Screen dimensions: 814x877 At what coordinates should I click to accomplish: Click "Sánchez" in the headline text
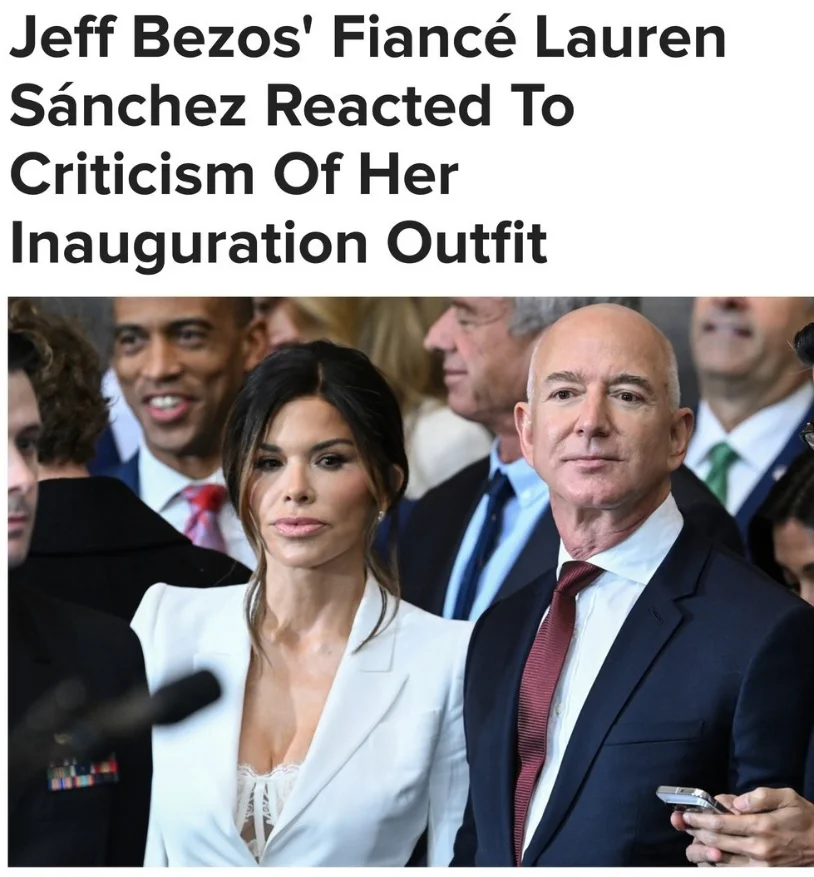pos(128,106)
